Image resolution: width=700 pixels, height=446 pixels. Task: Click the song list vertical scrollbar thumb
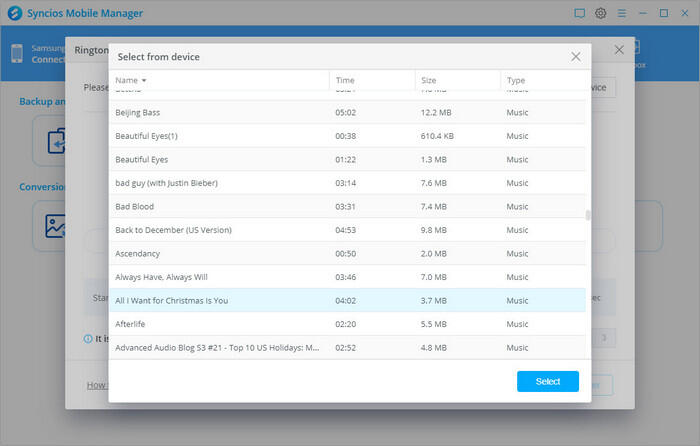coord(588,214)
